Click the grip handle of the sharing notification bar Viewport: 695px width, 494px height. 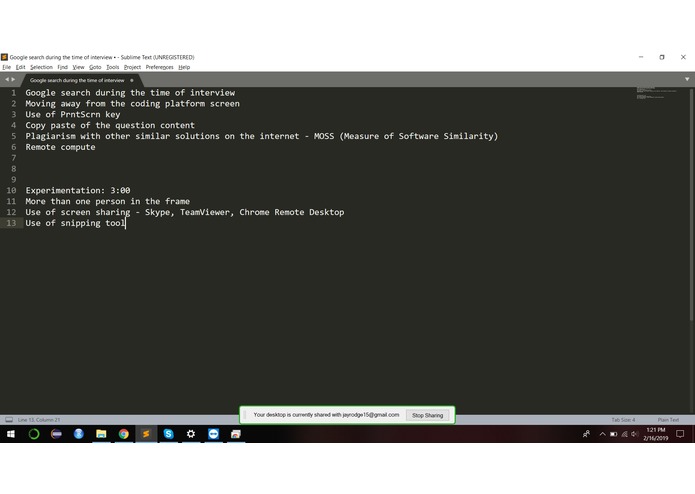tap(245, 415)
